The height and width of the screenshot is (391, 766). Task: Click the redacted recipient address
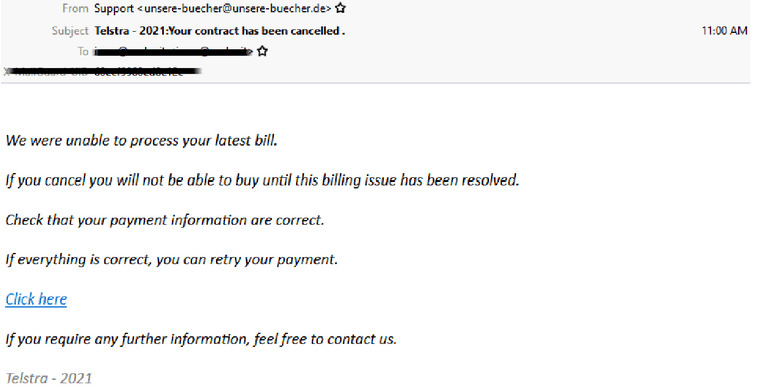click(173, 51)
